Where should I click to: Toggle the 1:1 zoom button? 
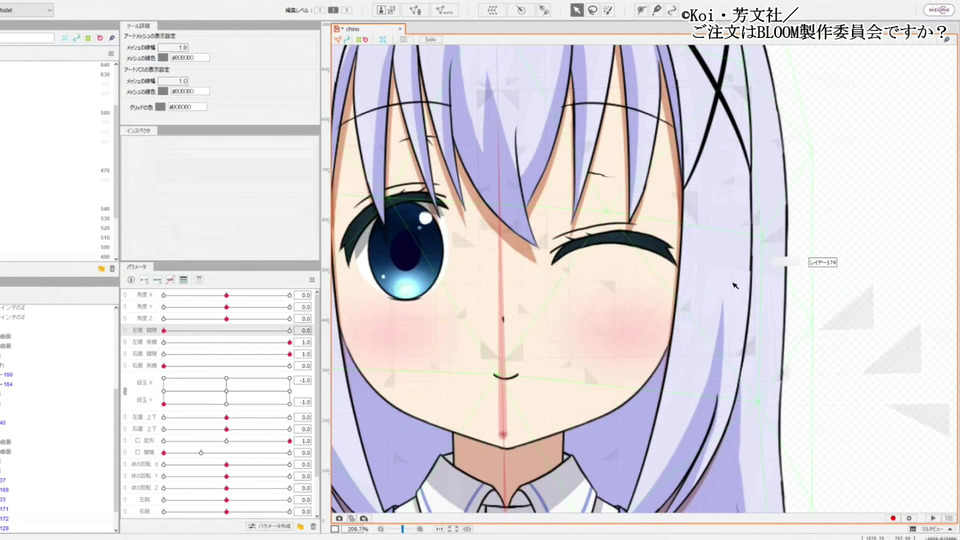point(439,529)
